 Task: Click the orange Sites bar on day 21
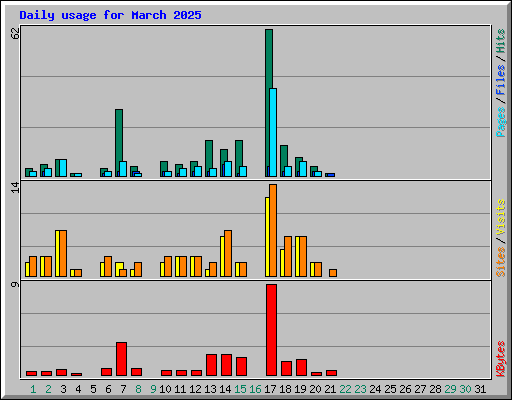[333, 273]
